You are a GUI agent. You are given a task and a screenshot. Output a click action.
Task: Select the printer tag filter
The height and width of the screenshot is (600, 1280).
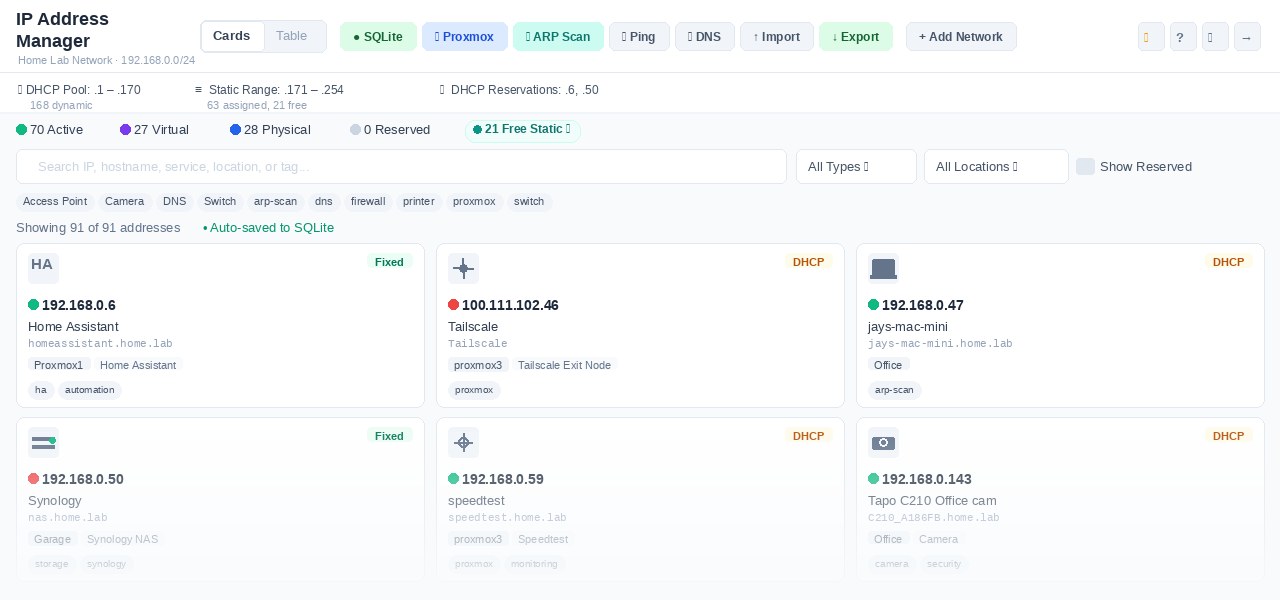419,202
